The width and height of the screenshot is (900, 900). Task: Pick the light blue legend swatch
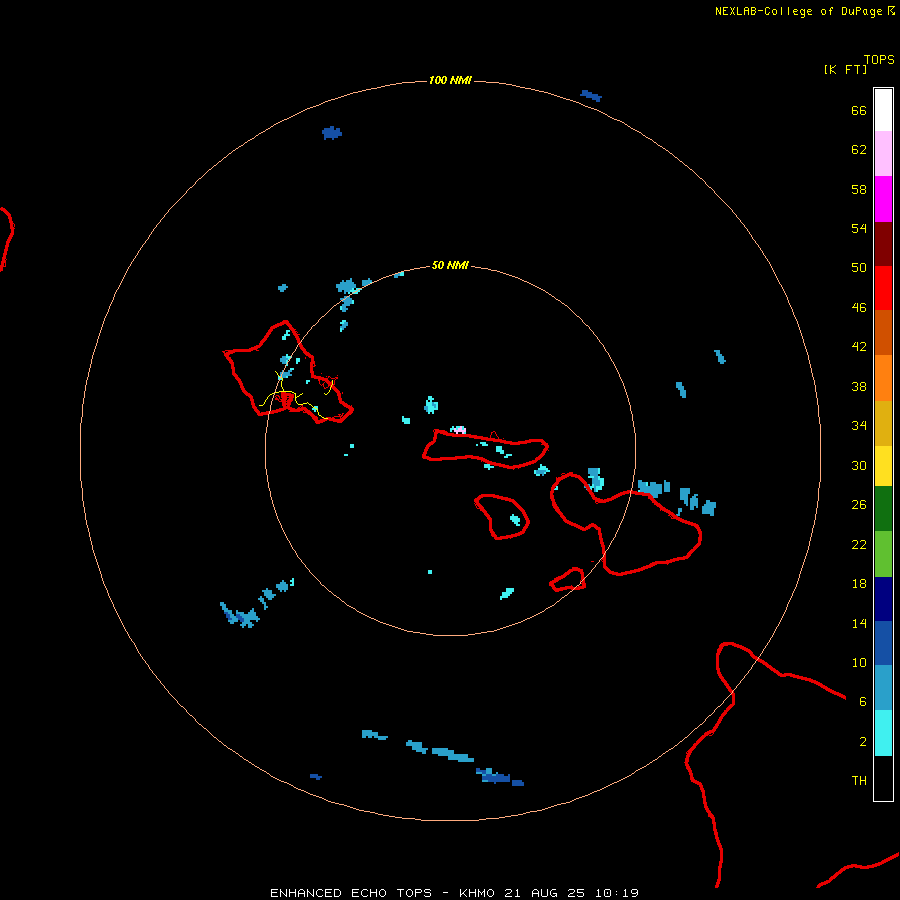click(x=883, y=688)
